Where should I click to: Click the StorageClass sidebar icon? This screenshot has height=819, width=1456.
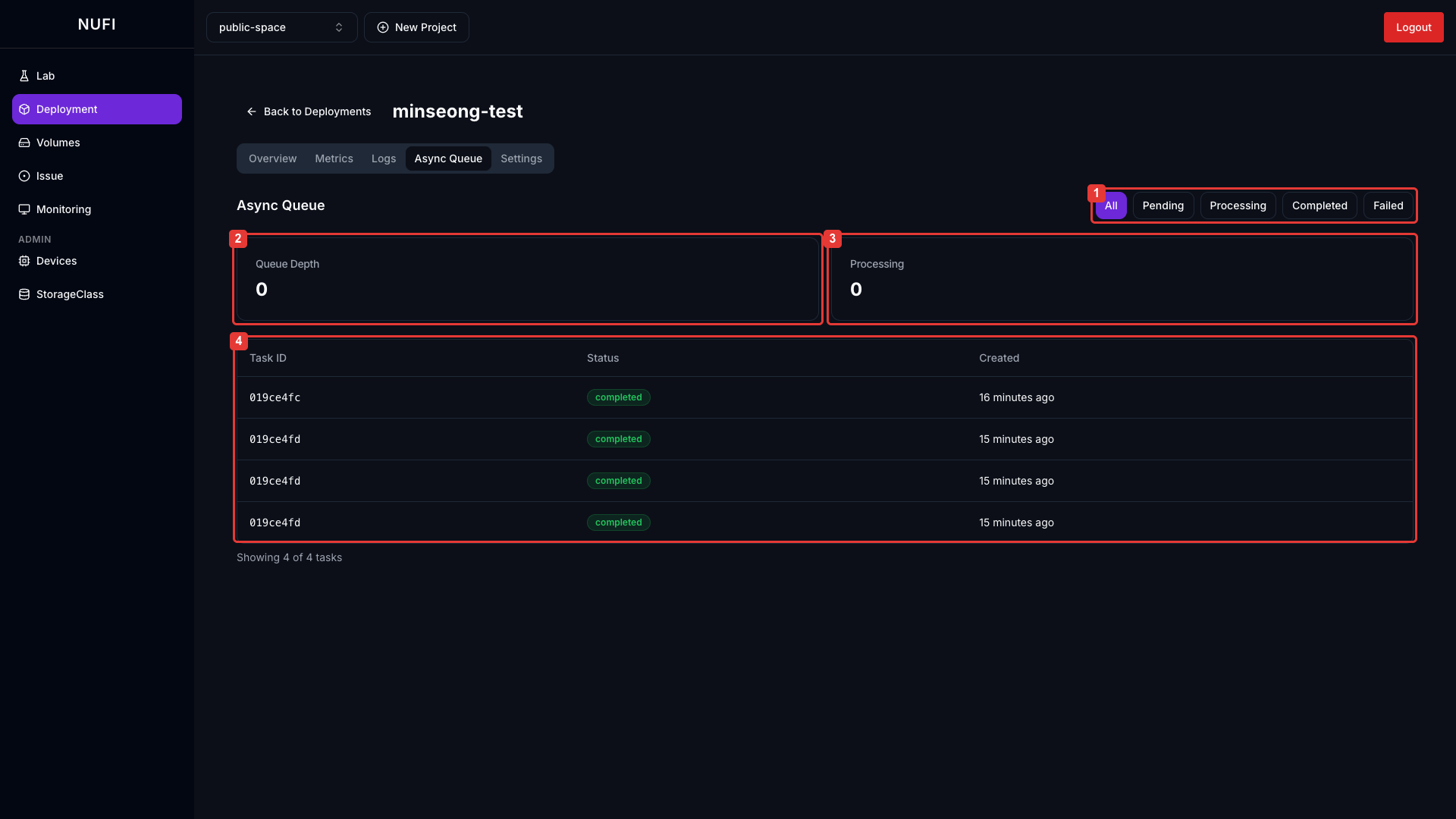coord(24,294)
